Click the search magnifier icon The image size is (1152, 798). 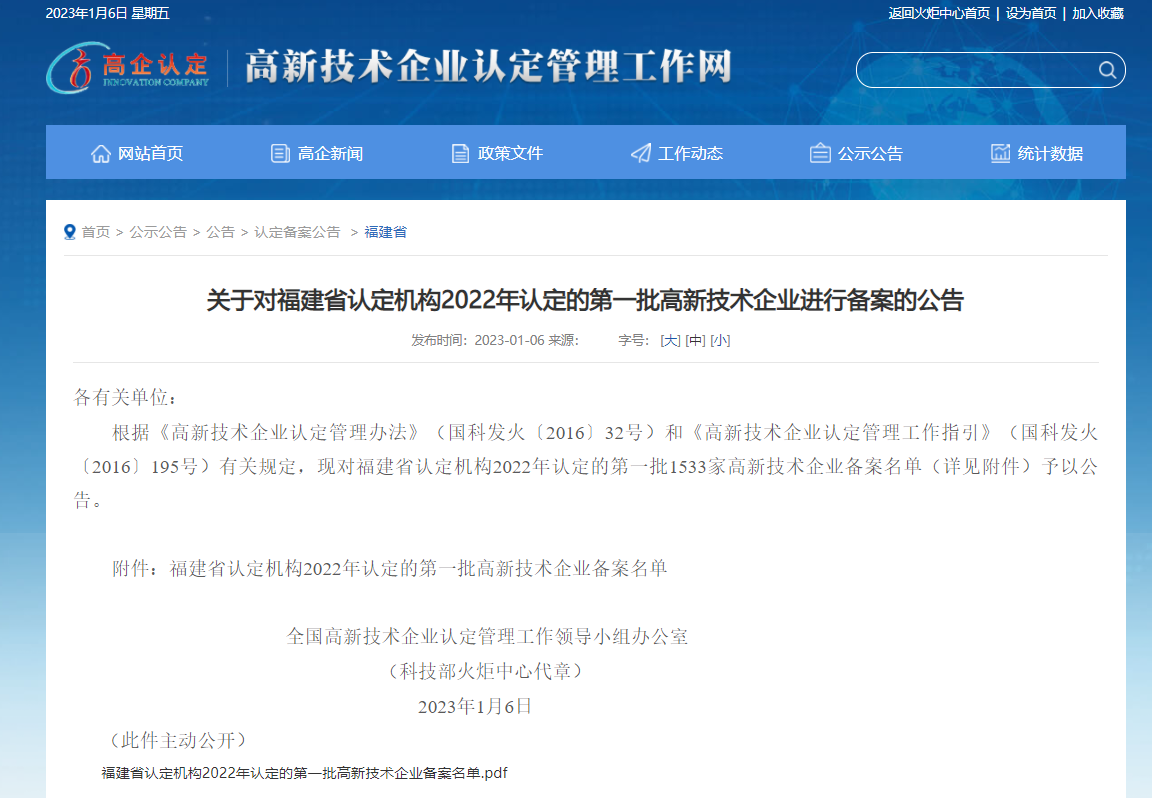[x=1107, y=70]
